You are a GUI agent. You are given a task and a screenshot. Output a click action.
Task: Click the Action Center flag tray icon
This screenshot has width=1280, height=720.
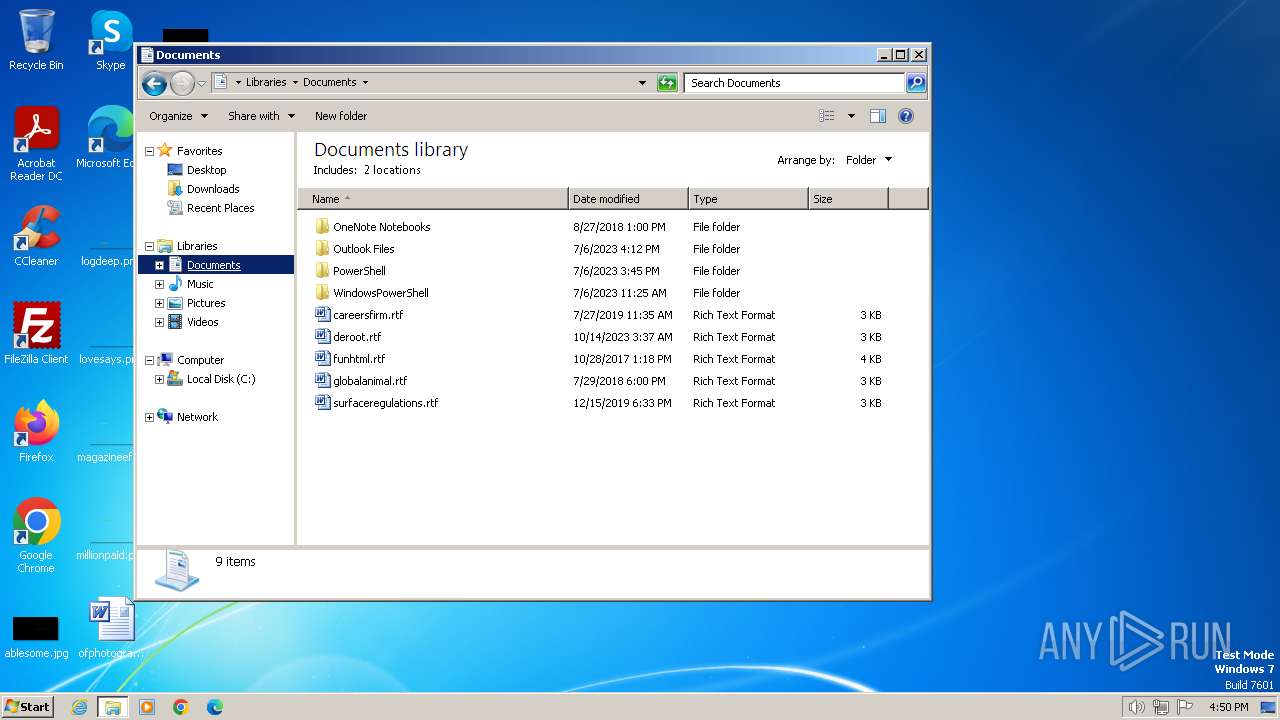point(1185,707)
